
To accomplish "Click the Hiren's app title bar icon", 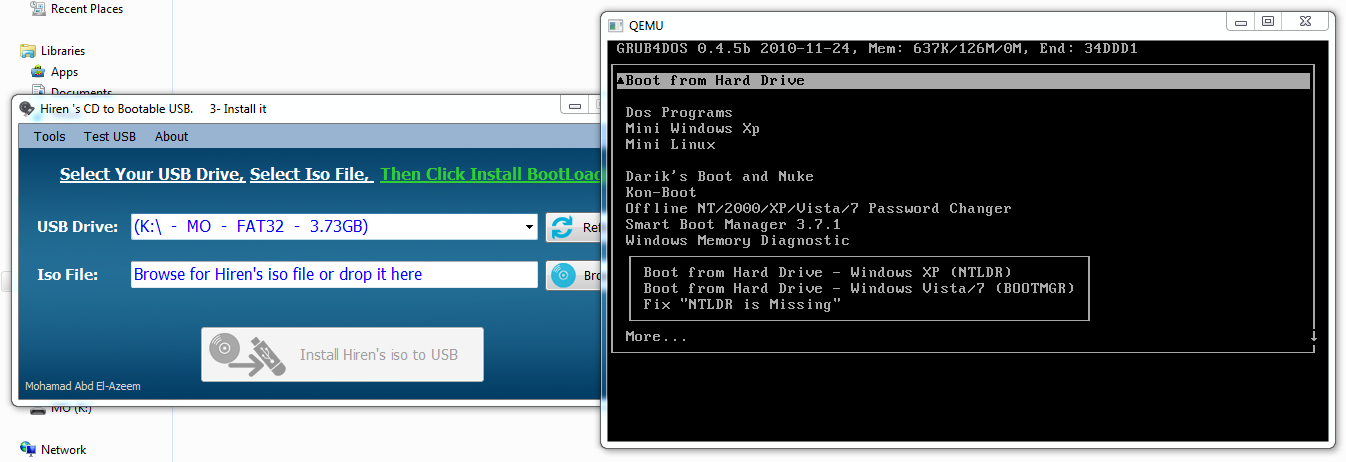I will tap(27, 108).
